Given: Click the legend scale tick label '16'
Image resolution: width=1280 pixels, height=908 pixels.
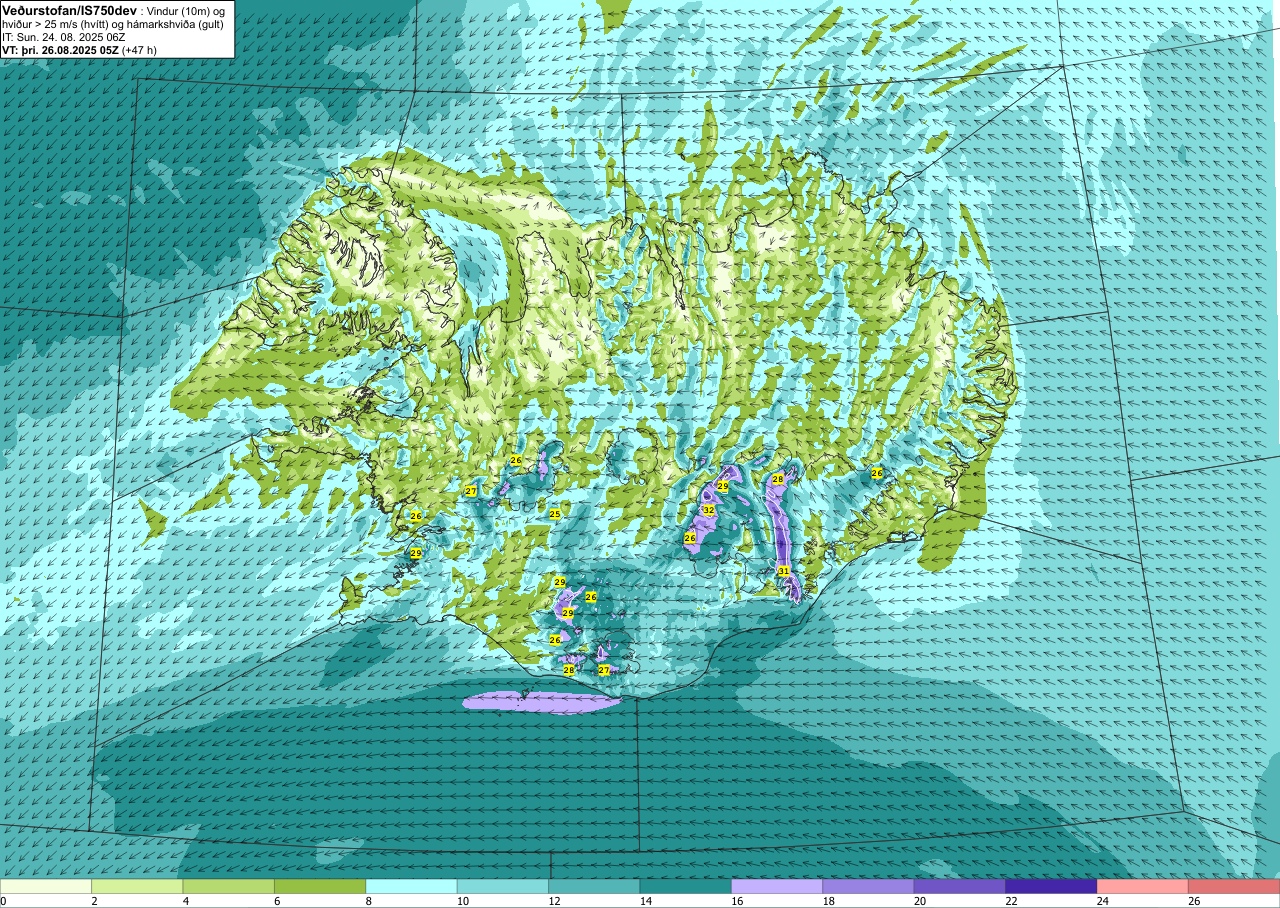Looking at the screenshot, I should 737,901.
